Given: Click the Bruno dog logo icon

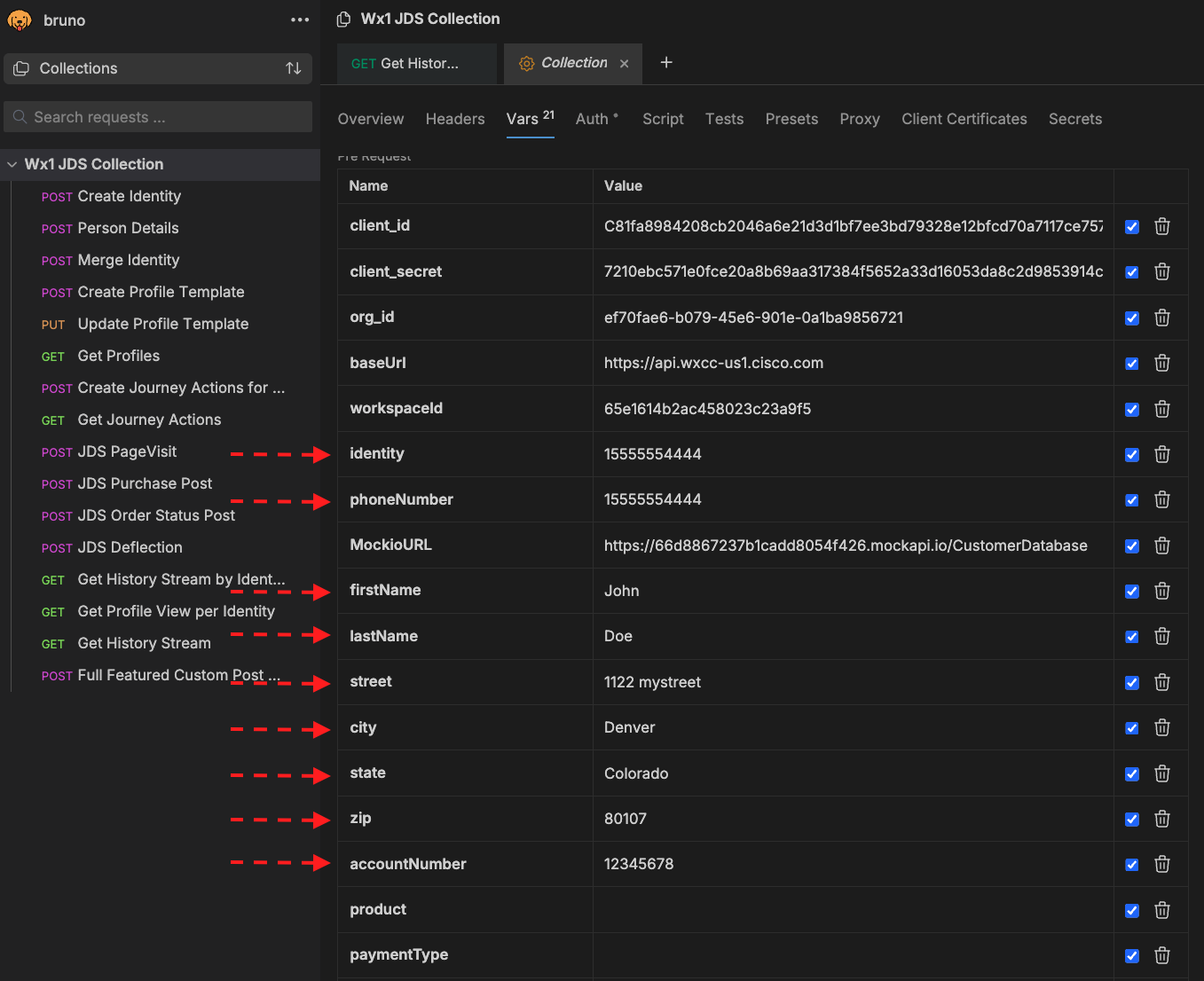Looking at the screenshot, I should (20, 20).
